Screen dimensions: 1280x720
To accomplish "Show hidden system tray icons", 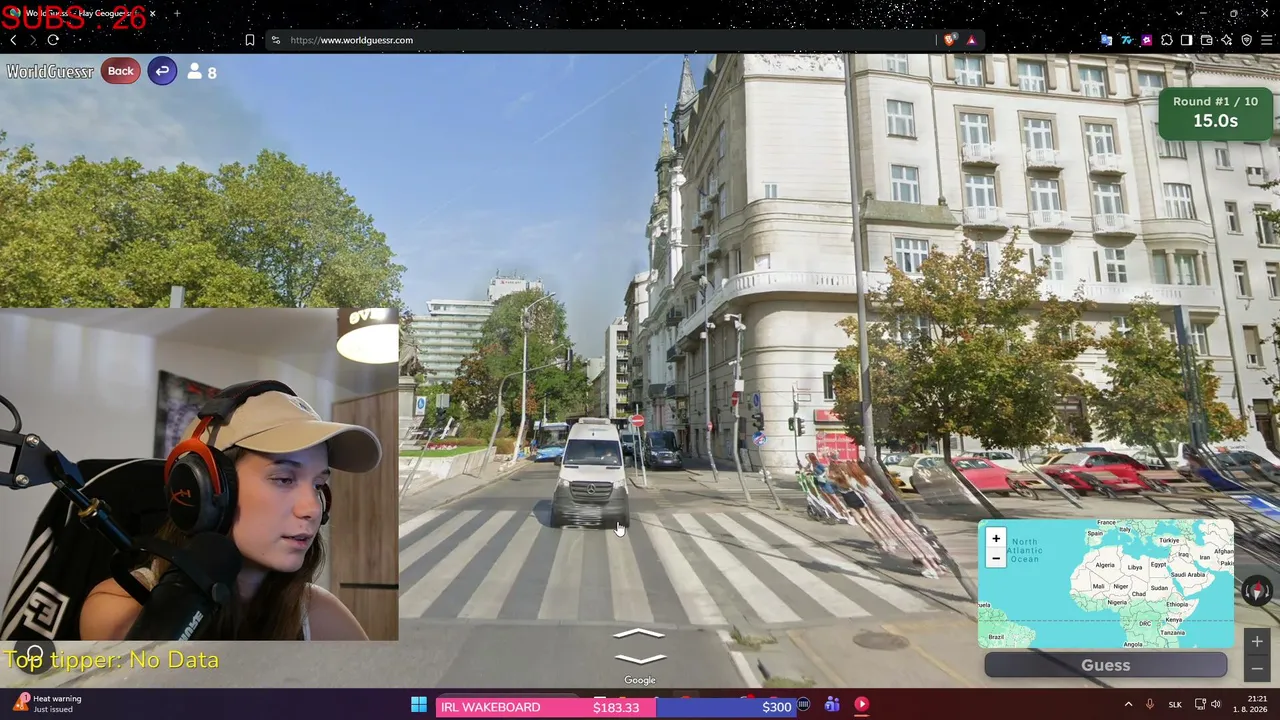I will coord(1128,705).
